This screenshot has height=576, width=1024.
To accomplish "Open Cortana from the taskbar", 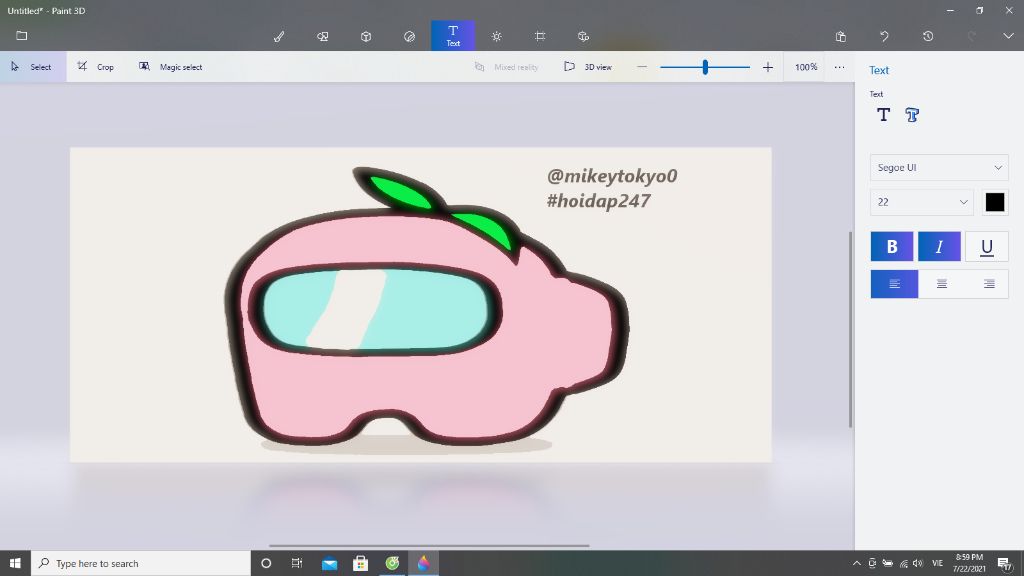I will point(266,563).
